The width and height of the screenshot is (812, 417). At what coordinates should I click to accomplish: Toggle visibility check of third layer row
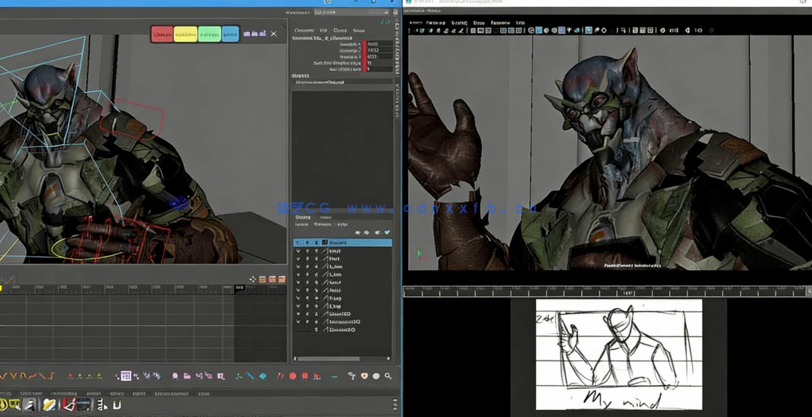click(298, 259)
